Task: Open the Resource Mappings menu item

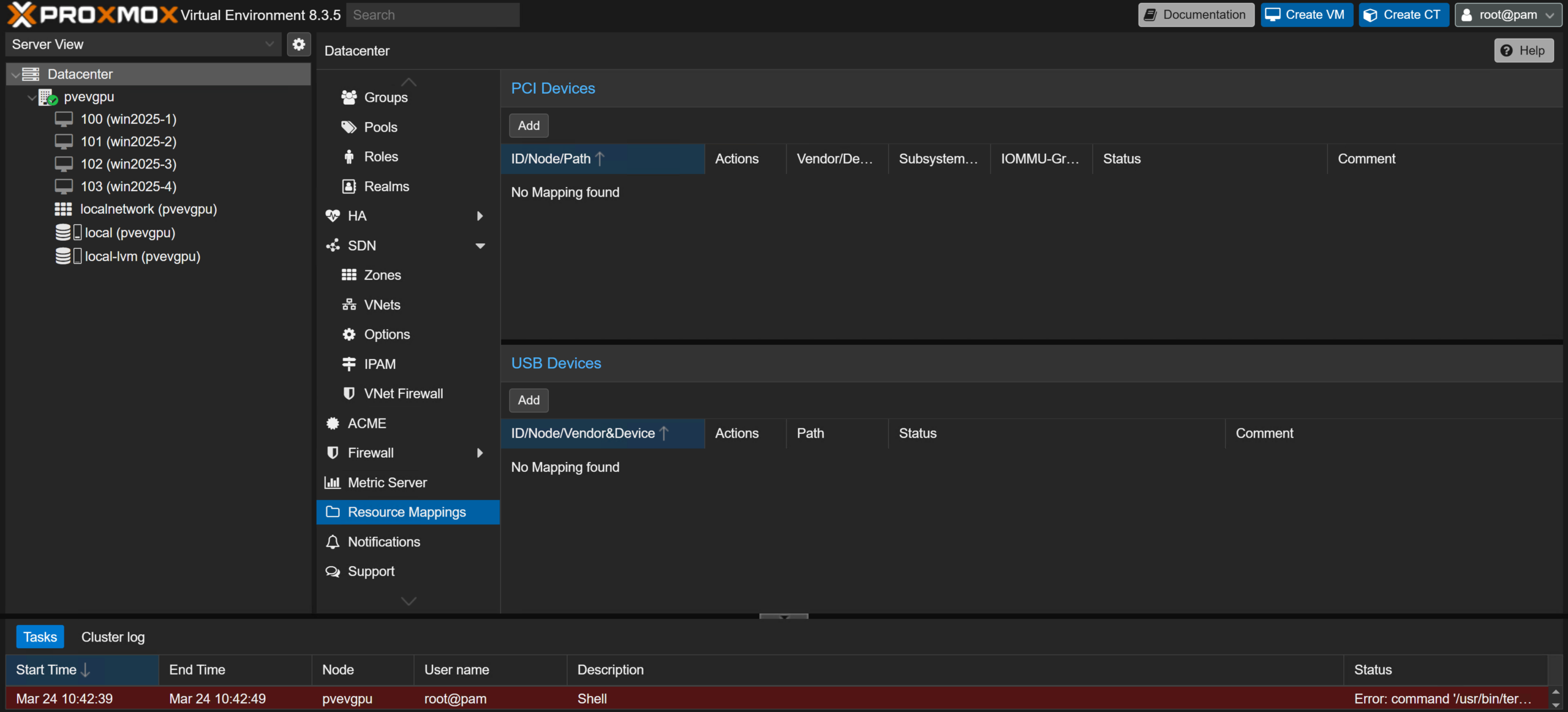Action: (x=408, y=512)
